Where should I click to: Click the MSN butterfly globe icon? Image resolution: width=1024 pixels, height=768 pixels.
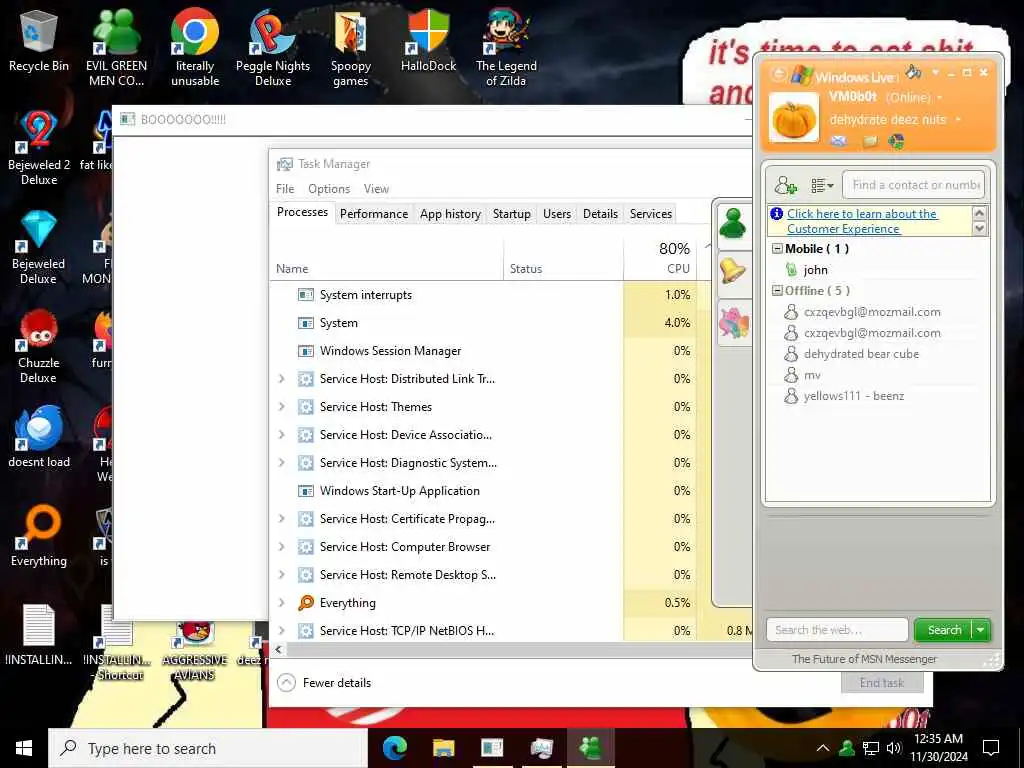[896, 140]
